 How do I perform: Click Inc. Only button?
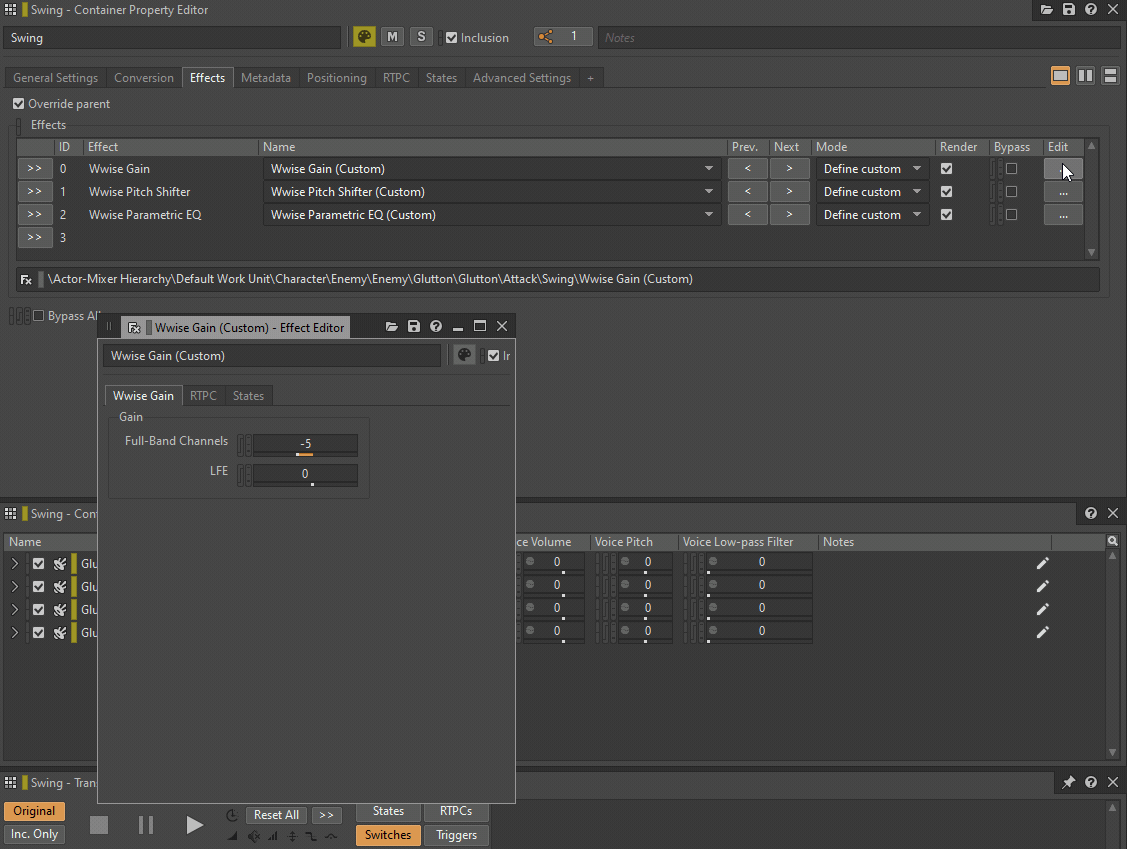click(x=34, y=834)
